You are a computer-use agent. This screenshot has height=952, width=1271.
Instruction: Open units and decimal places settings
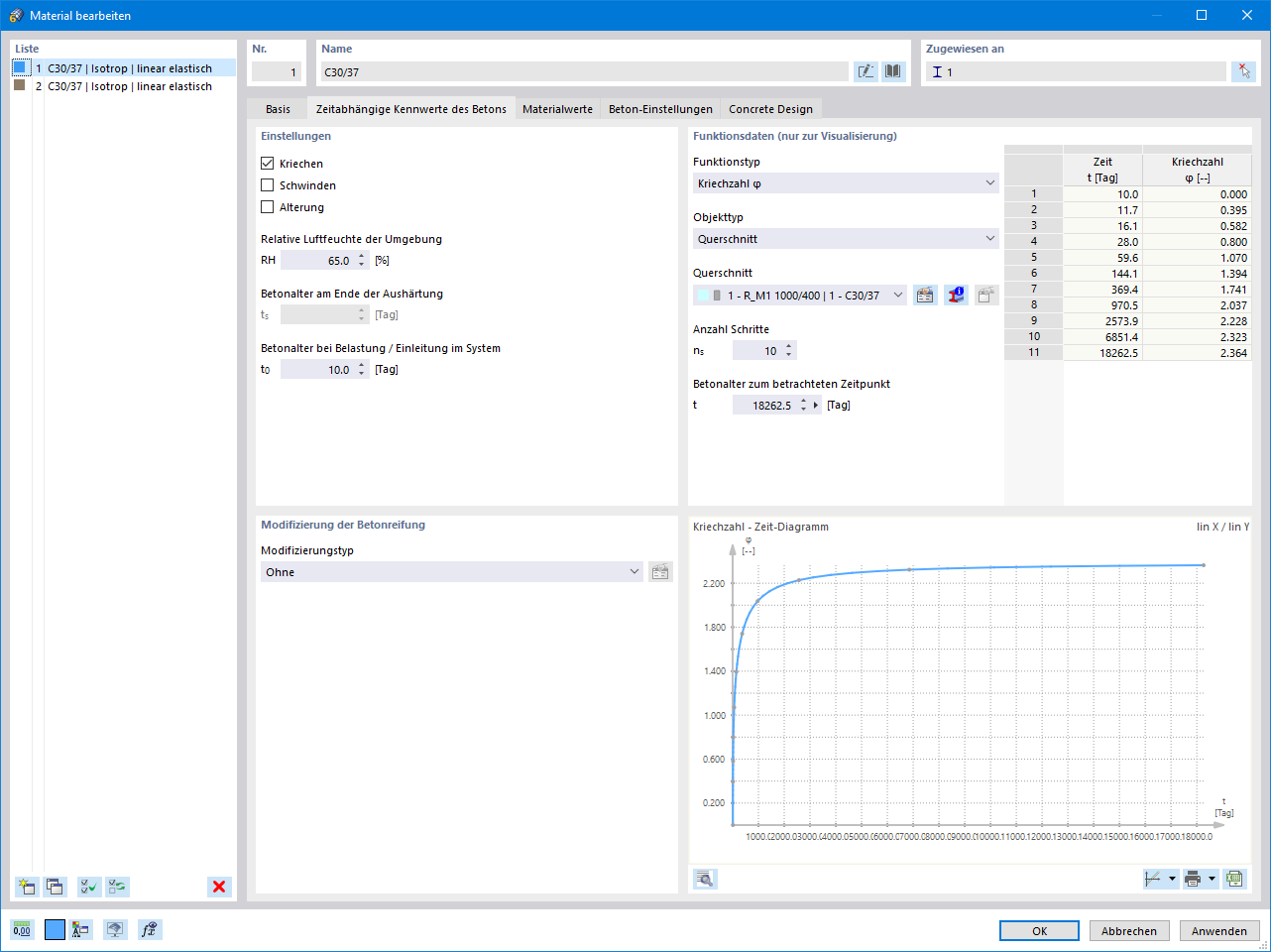pos(22,929)
